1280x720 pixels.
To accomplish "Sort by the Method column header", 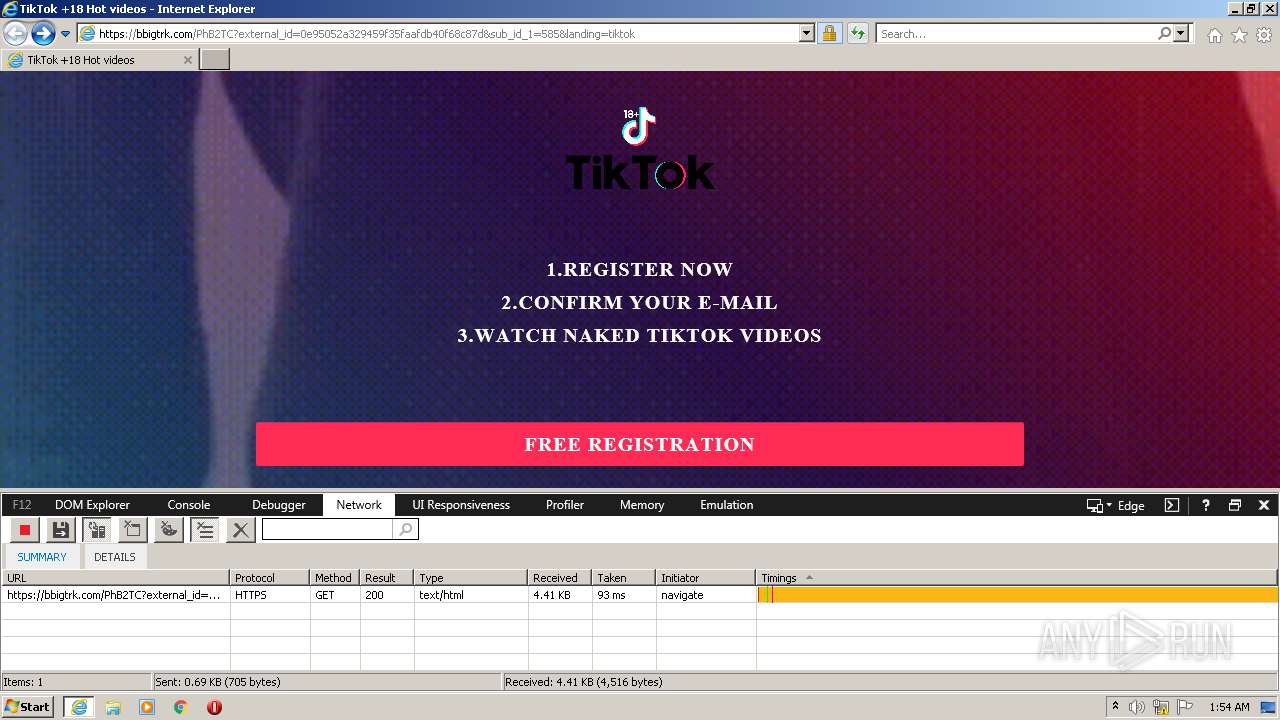I will click(x=335, y=578).
